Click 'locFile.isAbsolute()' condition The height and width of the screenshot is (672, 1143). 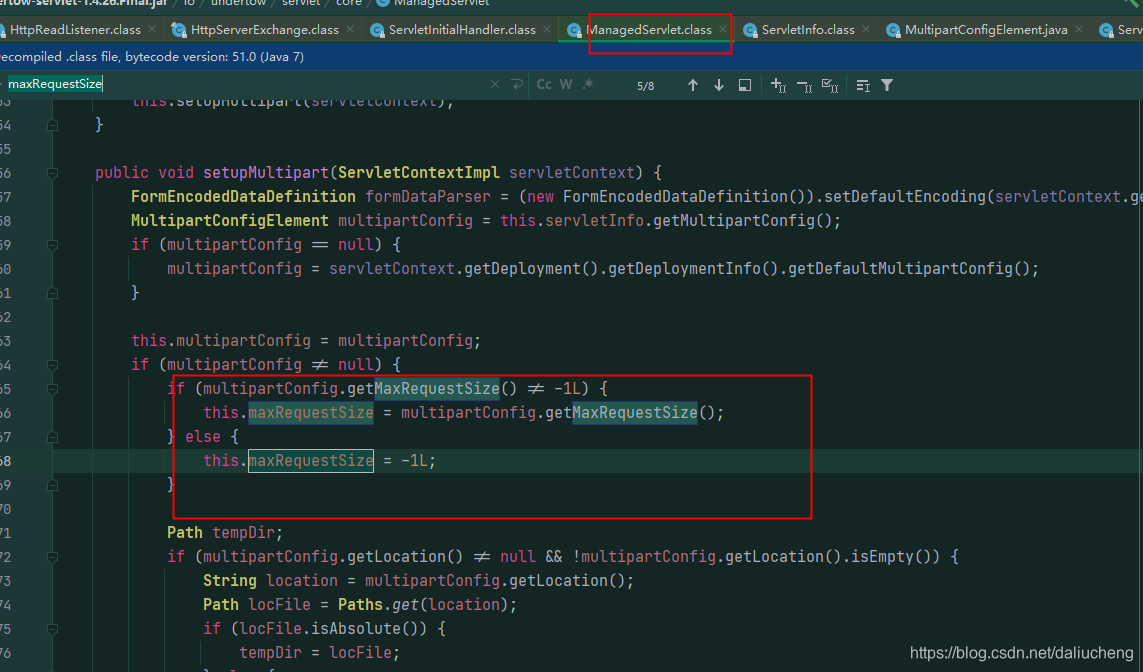(332, 629)
